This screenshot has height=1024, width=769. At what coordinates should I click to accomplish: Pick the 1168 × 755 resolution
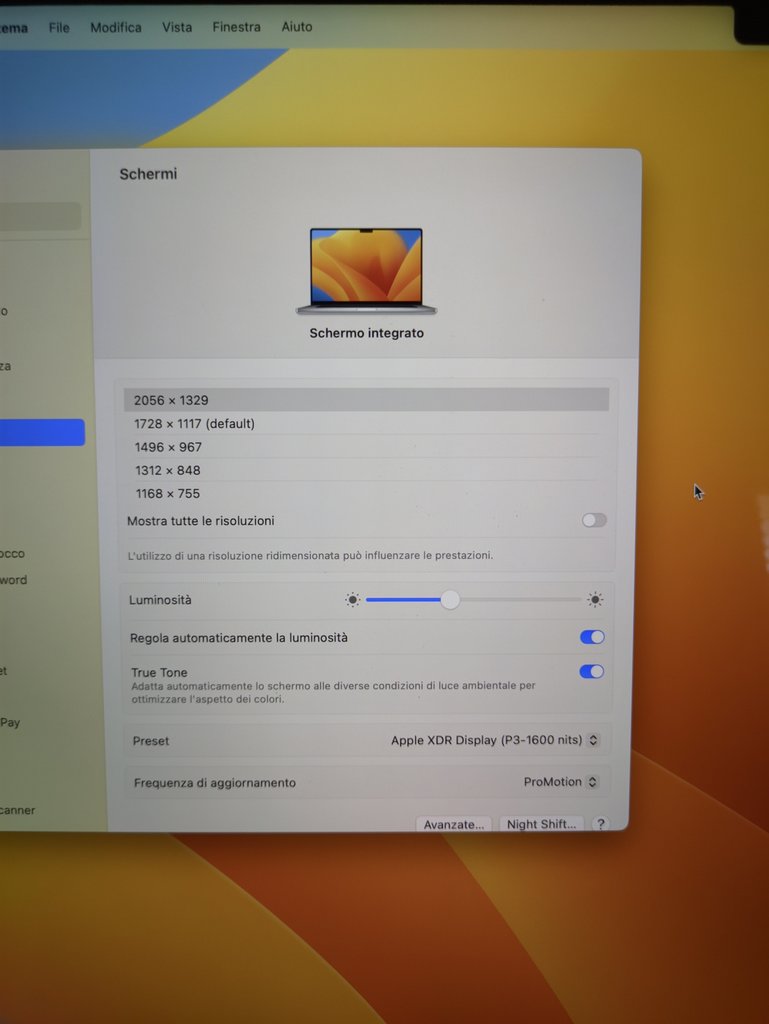(366, 494)
